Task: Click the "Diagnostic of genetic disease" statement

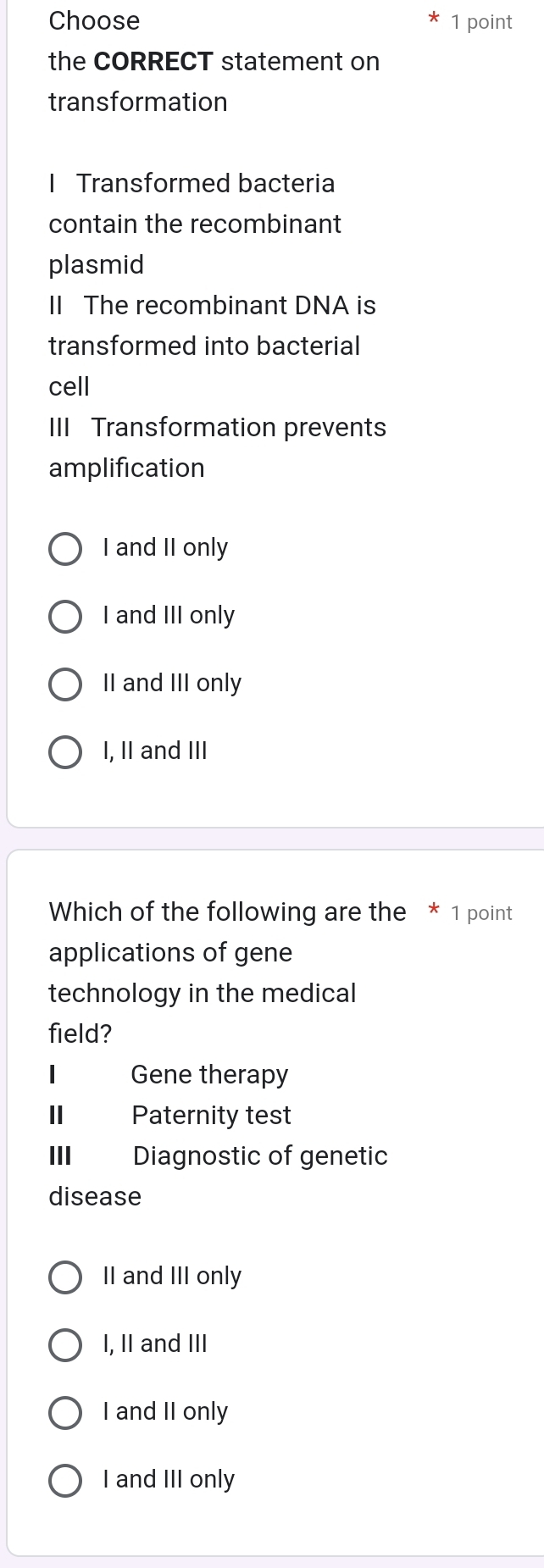Action: (259, 1156)
